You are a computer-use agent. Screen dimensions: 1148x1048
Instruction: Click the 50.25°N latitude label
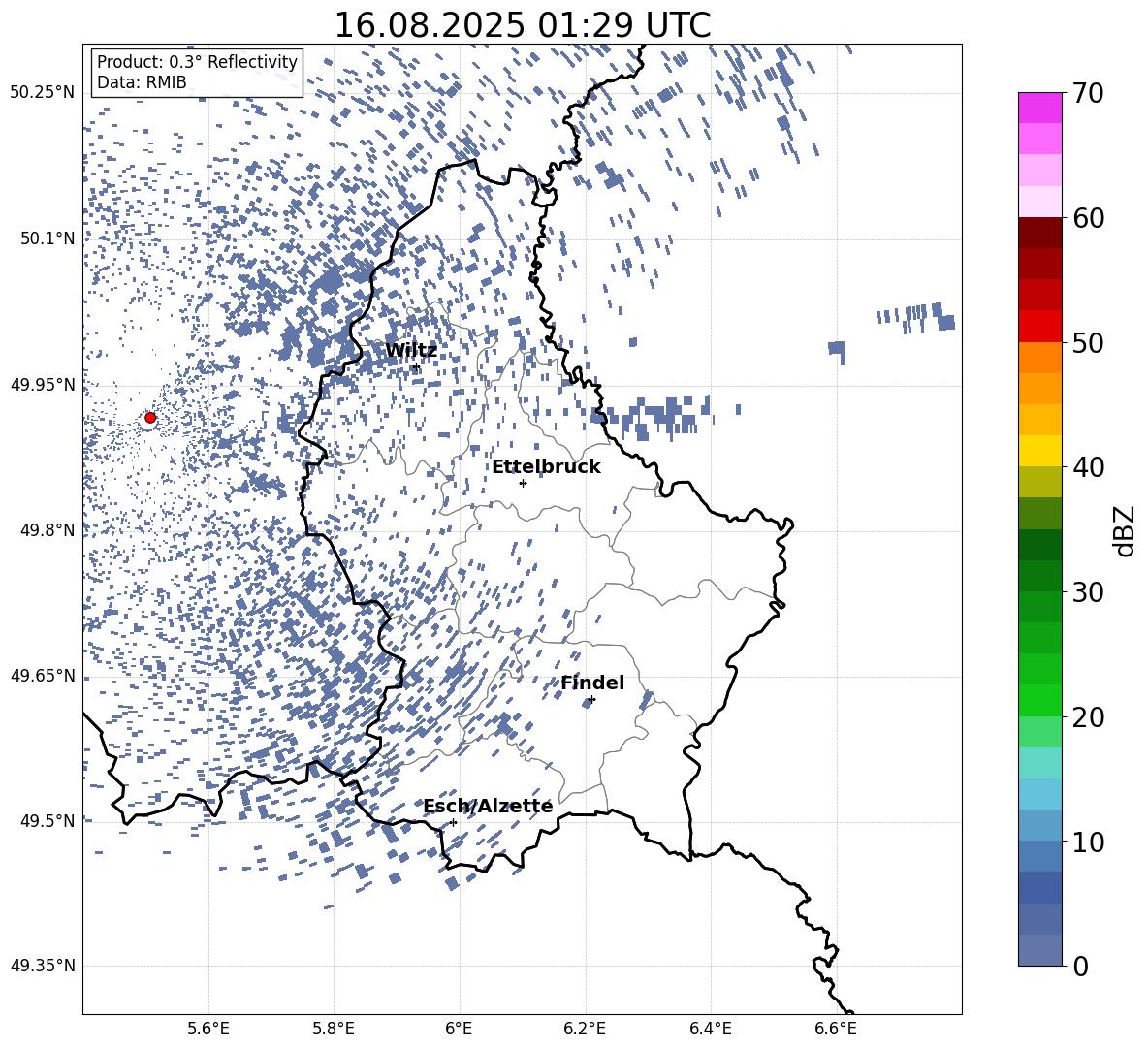(x=43, y=93)
